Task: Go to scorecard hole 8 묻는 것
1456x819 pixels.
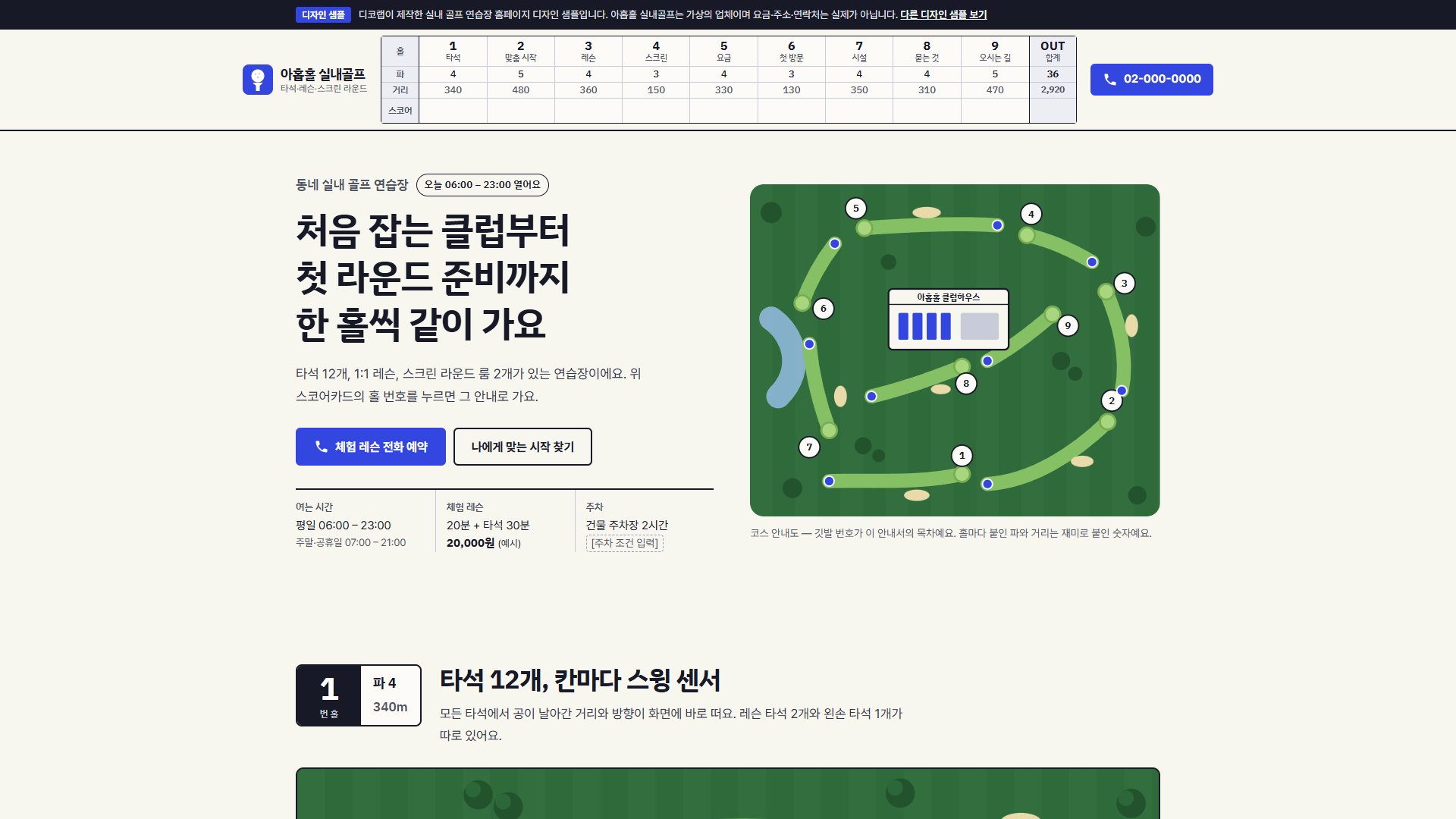Action: [927, 51]
